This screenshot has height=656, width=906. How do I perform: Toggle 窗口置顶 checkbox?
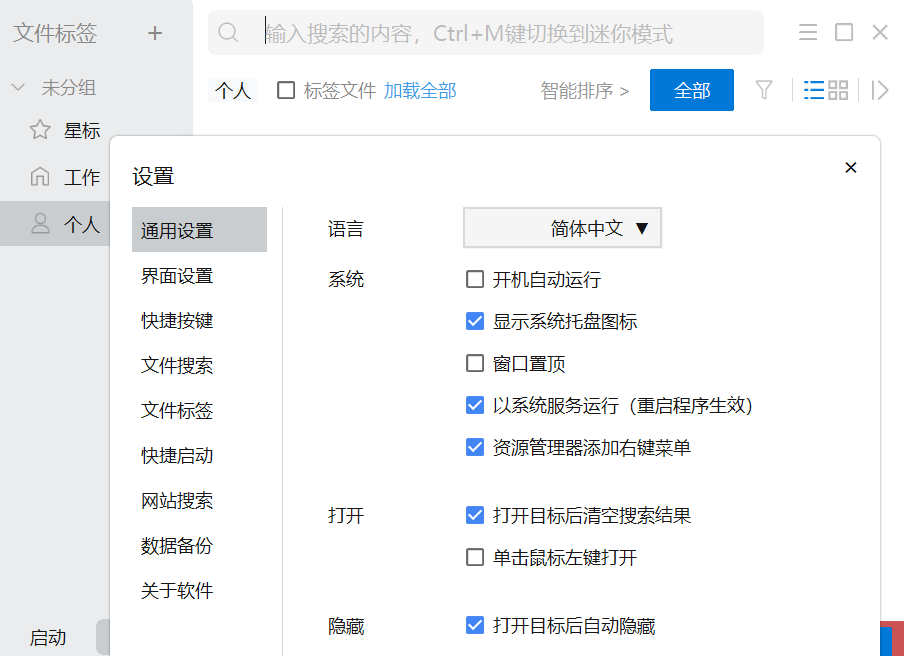click(476, 363)
